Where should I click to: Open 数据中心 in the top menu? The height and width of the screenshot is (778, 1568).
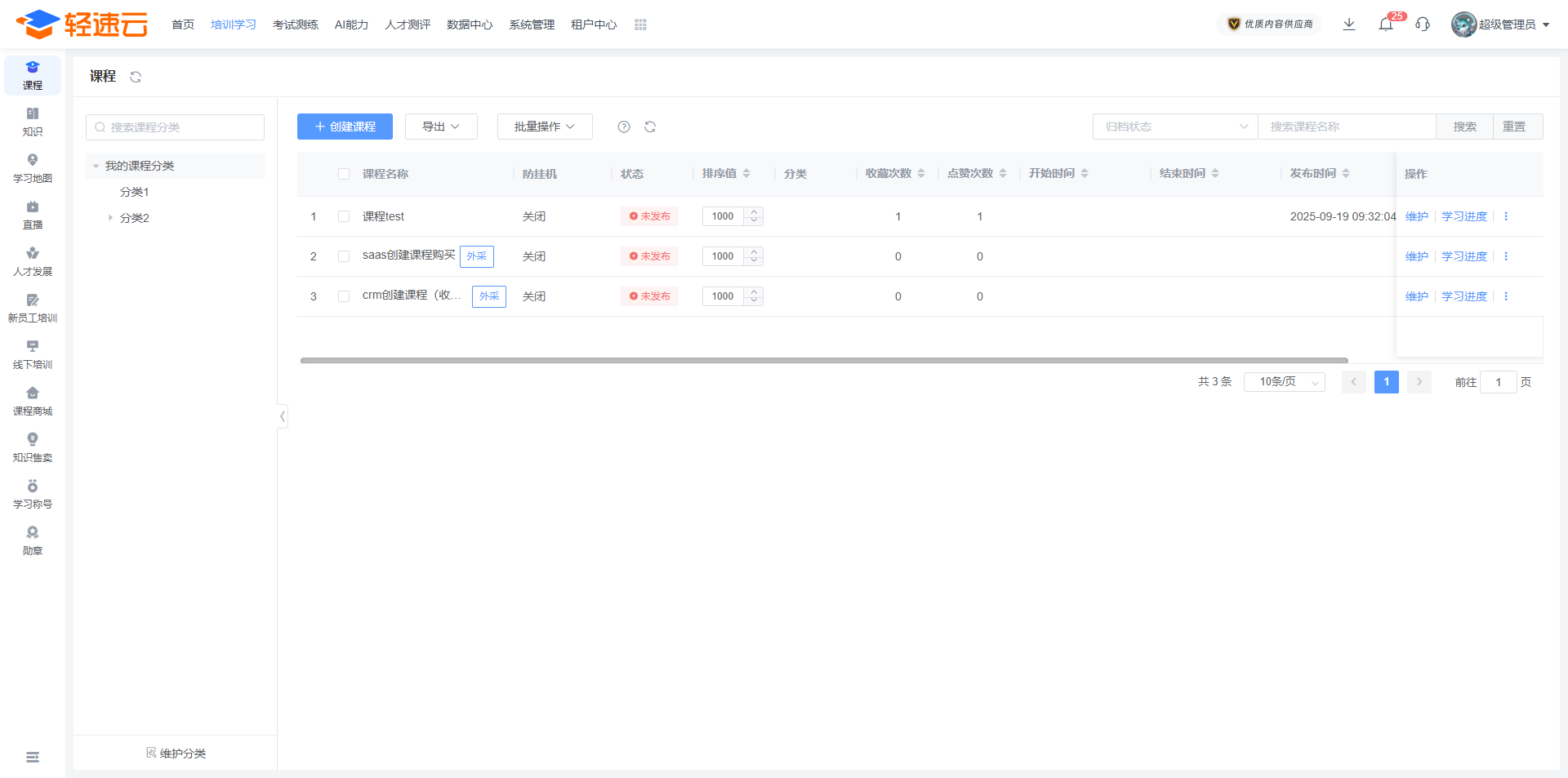(x=470, y=24)
